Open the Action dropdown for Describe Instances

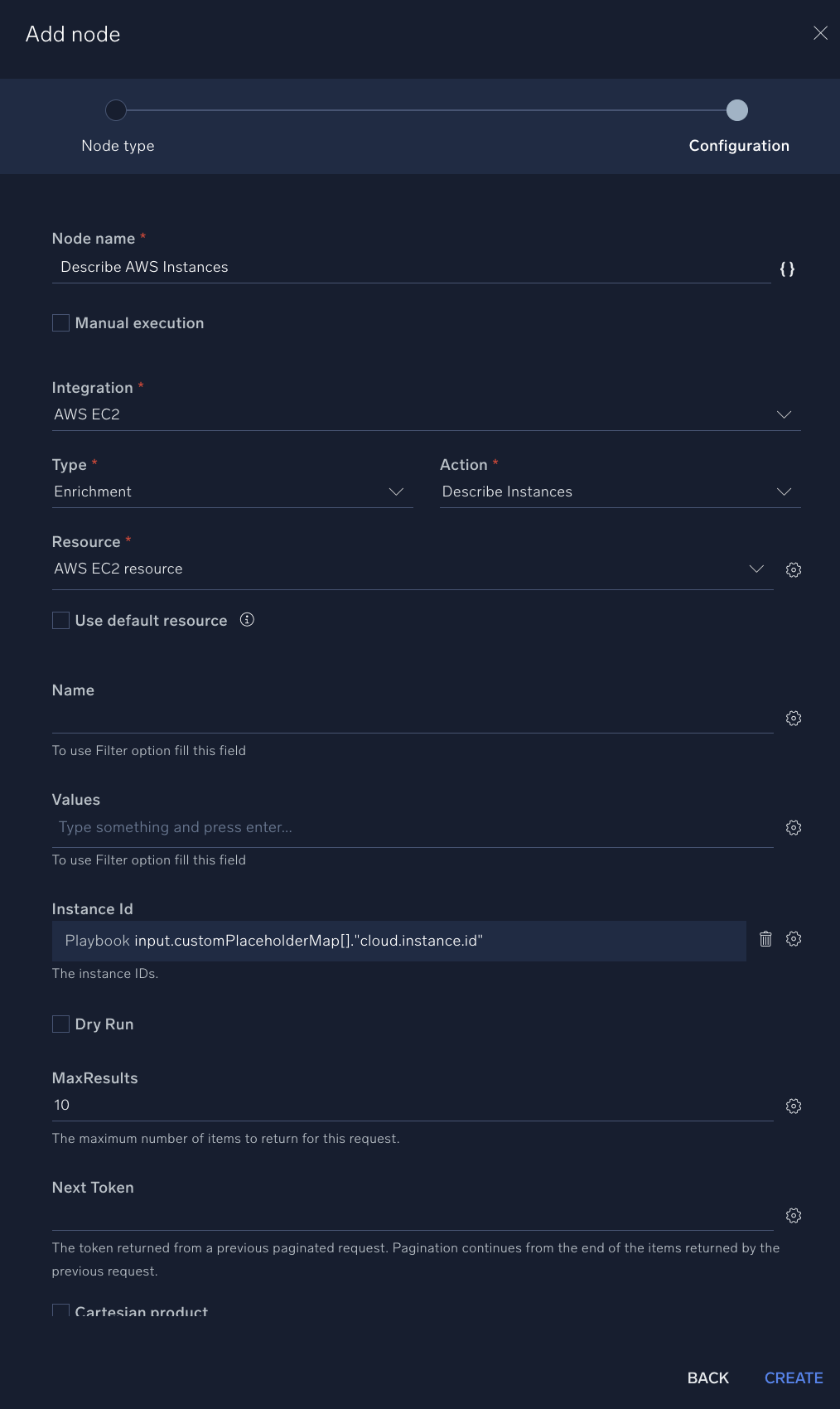click(784, 491)
